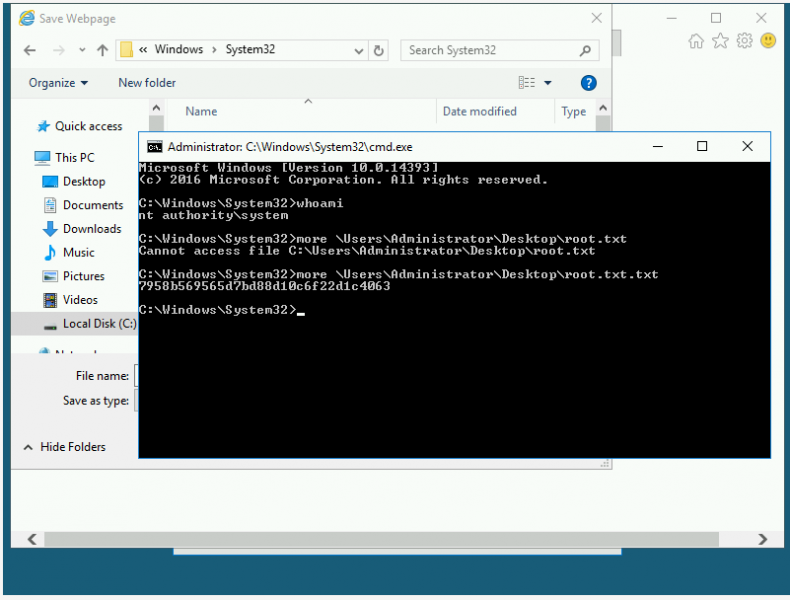The image size is (790, 600).
Task: Click the folder icon in address bar
Action: pyautogui.click(x=126, y=49)
